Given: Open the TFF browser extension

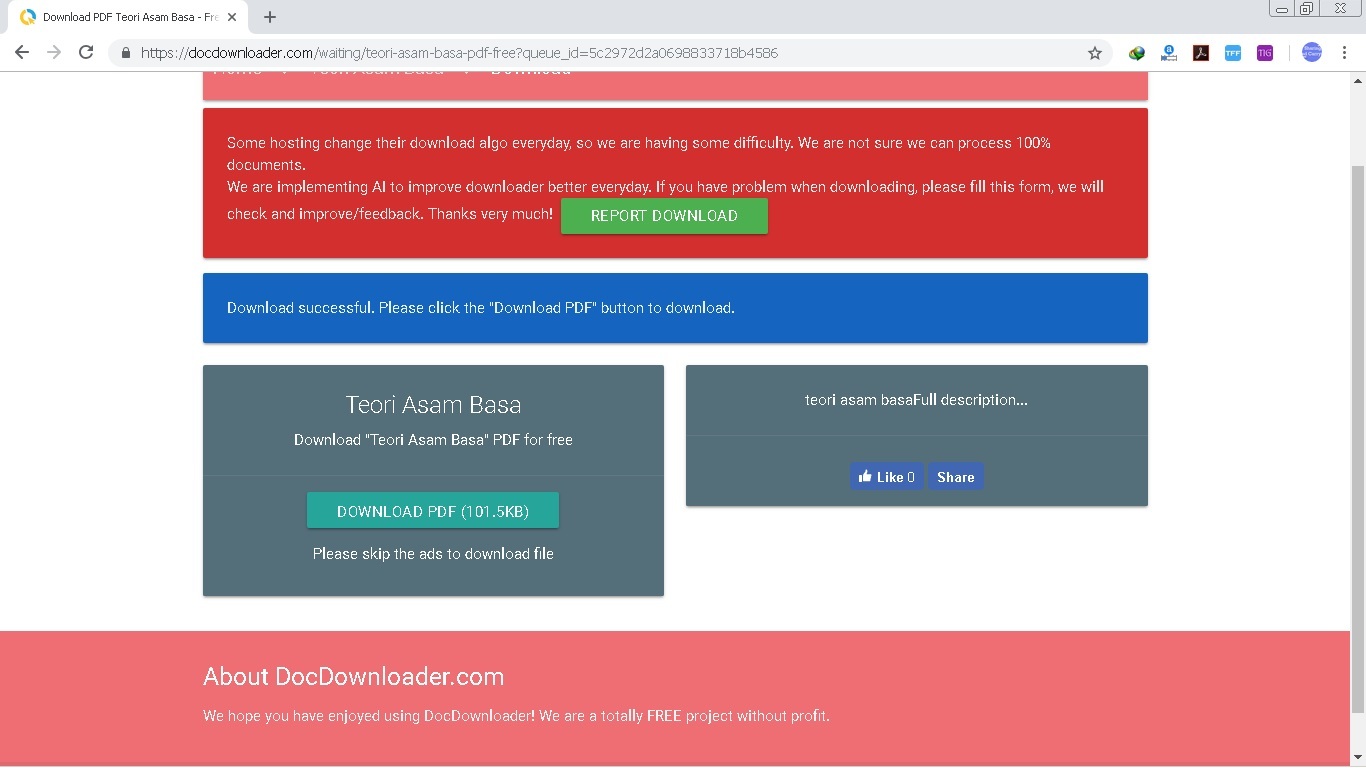Looking at the screenshot, I should (x=1233, y=53).
